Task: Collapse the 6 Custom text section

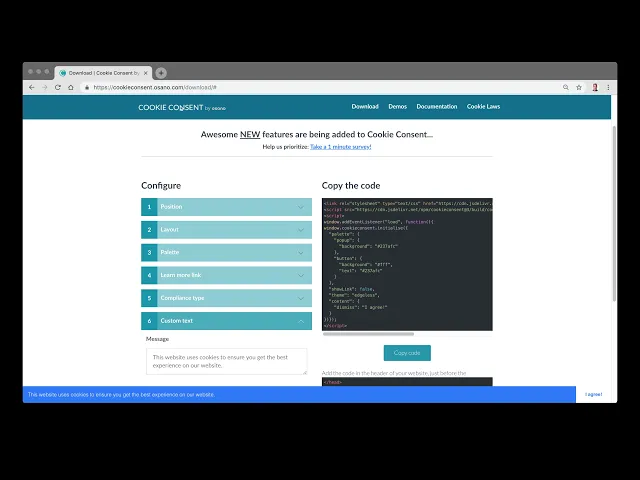Action: [x=227, y=321]
